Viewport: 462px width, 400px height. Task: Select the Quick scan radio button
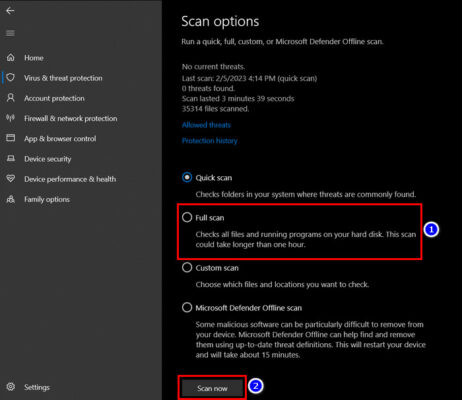(x=187, y=177)
